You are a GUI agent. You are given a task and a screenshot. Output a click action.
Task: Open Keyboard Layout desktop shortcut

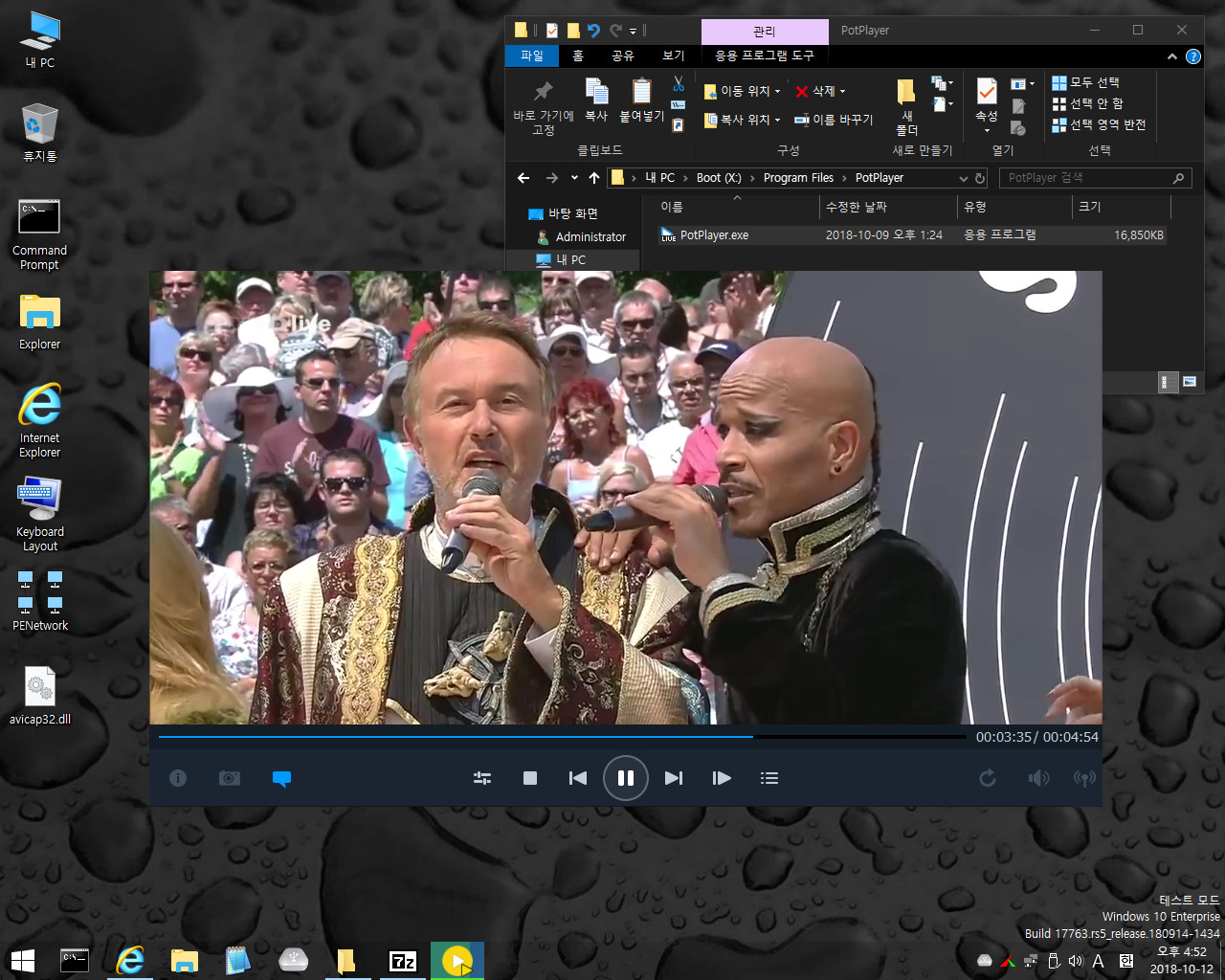click(x=39, y=514)
